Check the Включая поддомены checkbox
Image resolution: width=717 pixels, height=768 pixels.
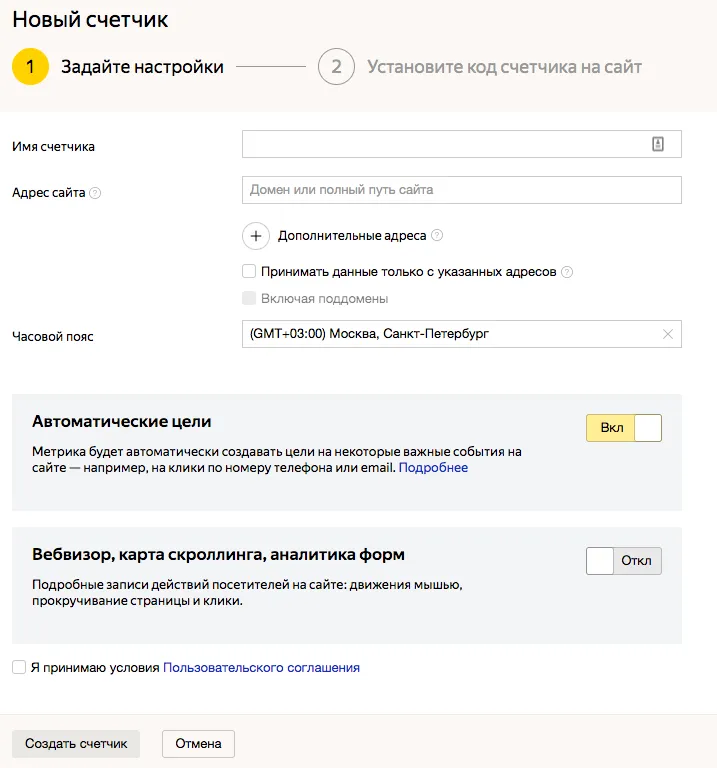[x=249, y=298]
